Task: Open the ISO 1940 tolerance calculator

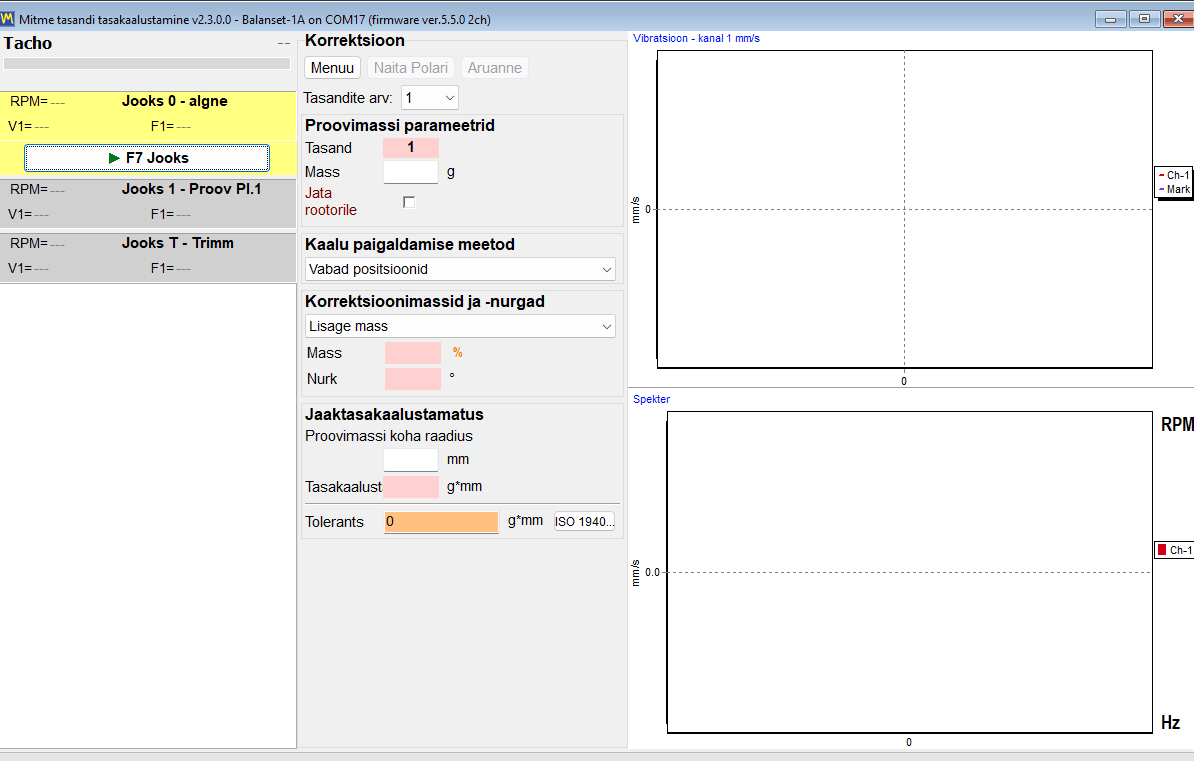Action: tap(584, 521)
